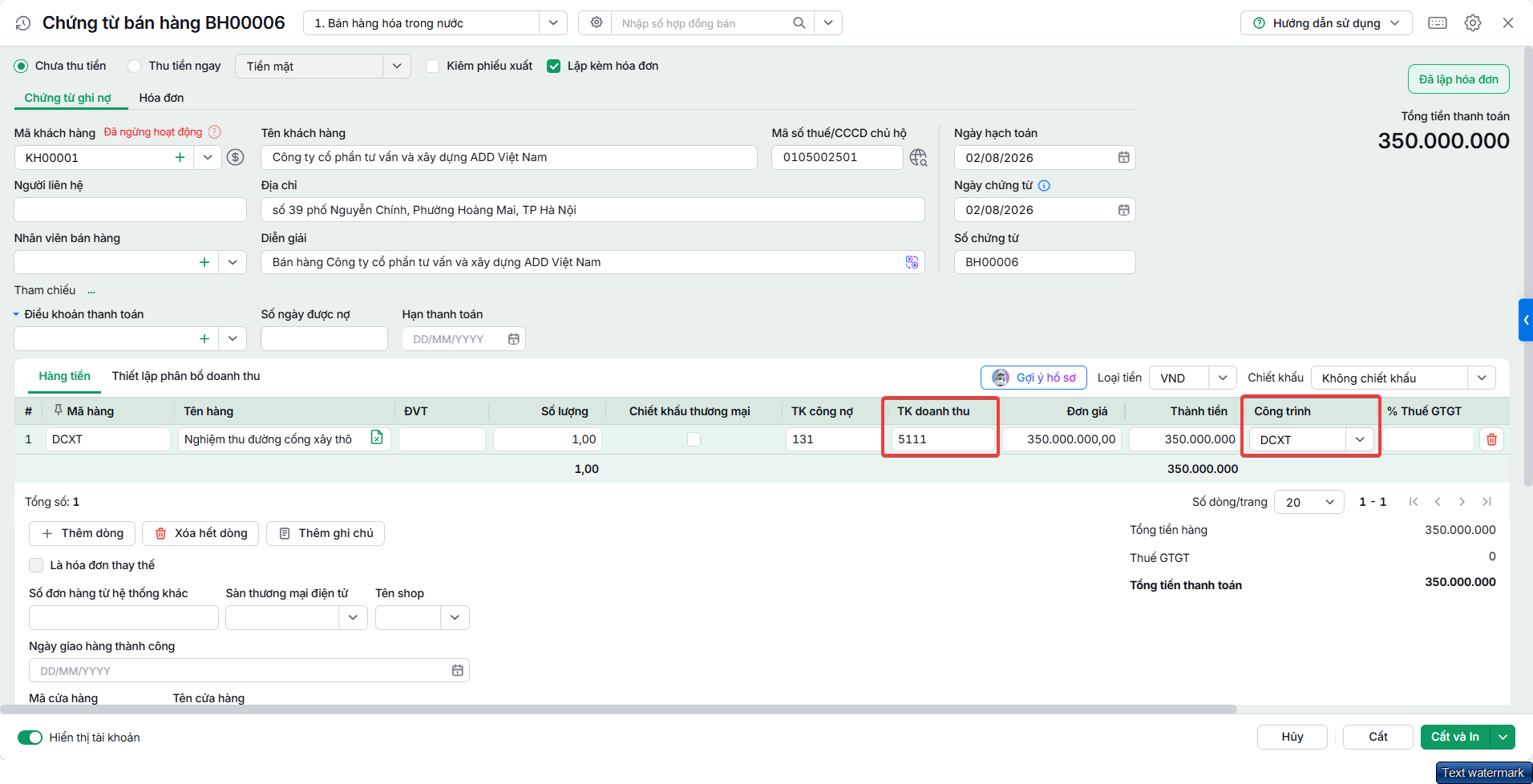Click the Thêm dòng button
This screenshot has height=784, width=1533.
pyautogui.click(x=83, y=533)
